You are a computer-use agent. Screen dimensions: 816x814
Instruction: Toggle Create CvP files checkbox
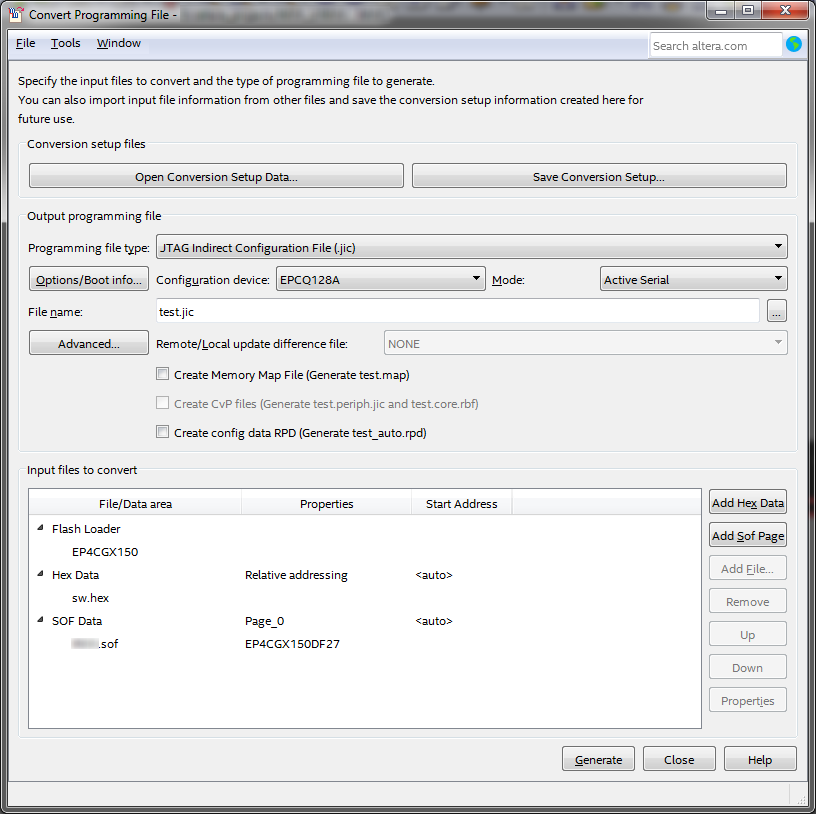[x=162, y=403]
